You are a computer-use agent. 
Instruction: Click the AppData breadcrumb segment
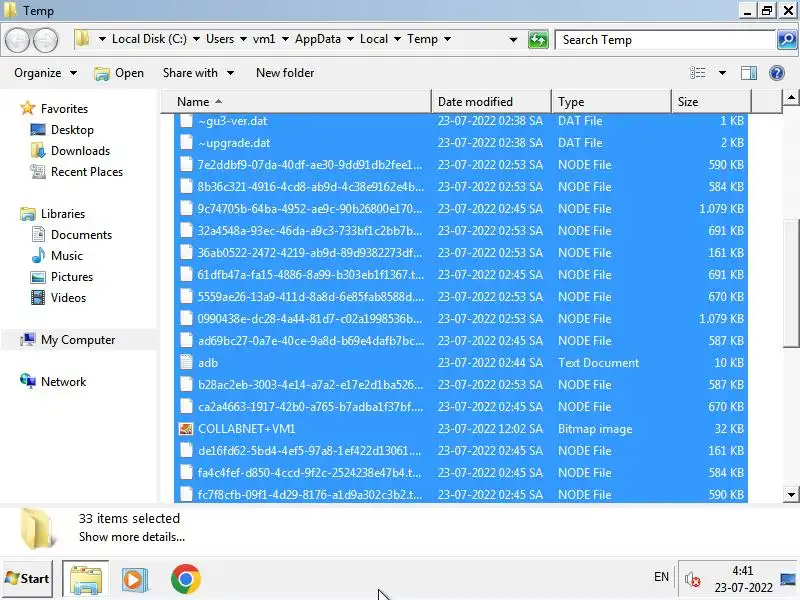317,39
